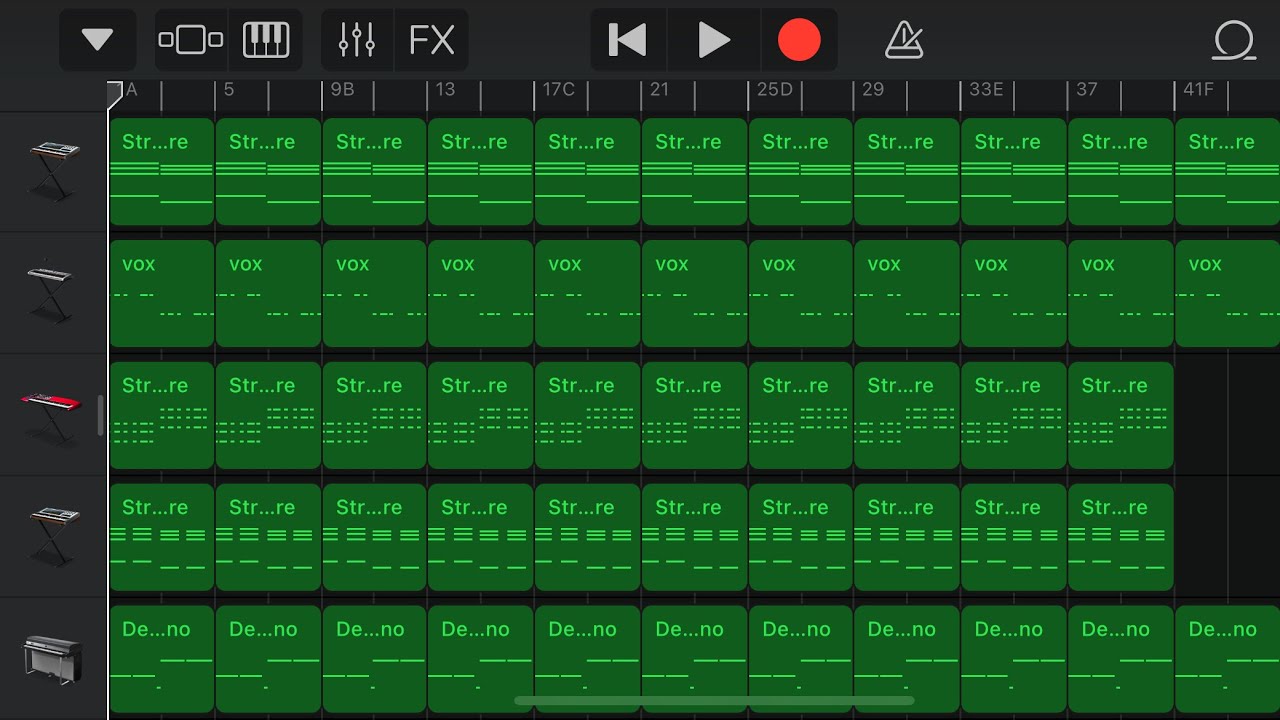Select the electric piano track icon

pyautogui.click(x=53, y=660)
